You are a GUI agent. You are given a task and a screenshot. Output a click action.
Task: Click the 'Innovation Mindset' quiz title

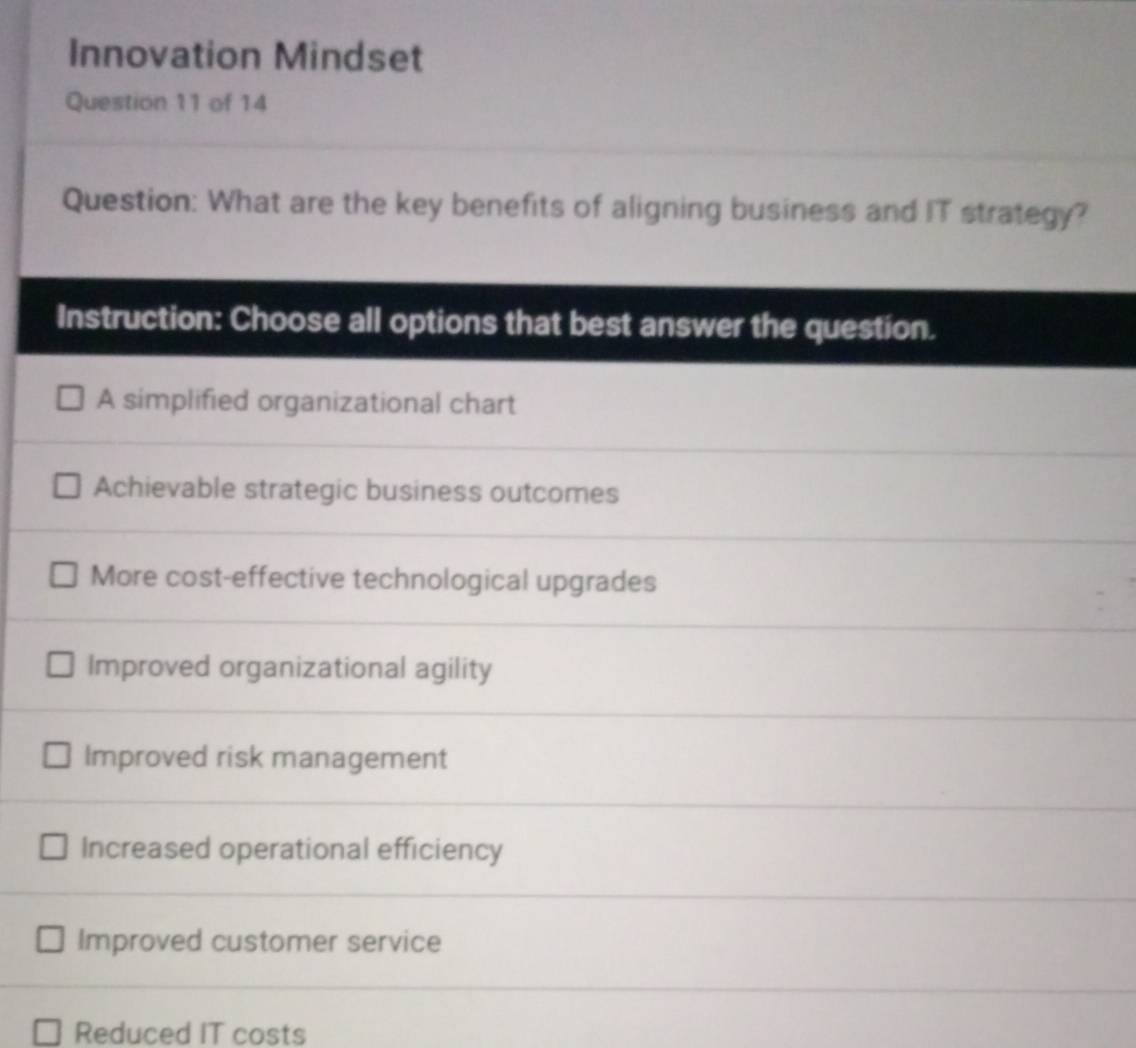(x=246, y=56)
